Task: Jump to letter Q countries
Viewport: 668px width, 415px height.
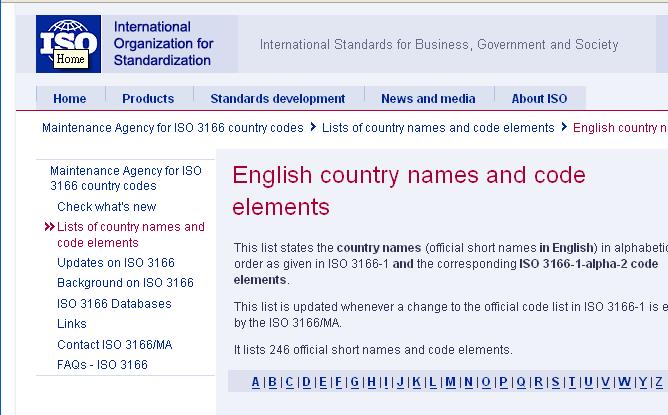Action: pyautogui.click(x=521, y=382)
